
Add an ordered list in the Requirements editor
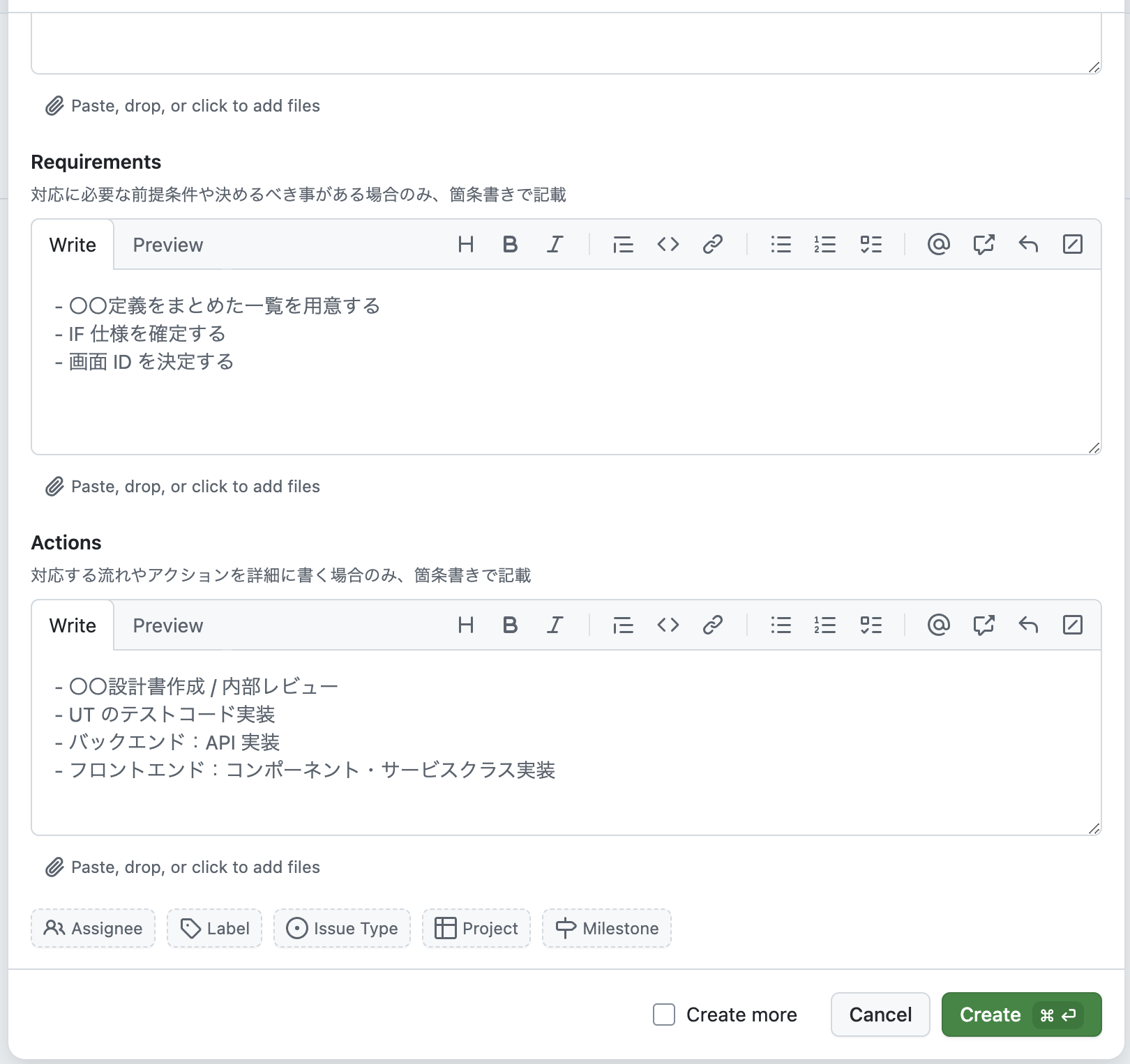[824, 244]
